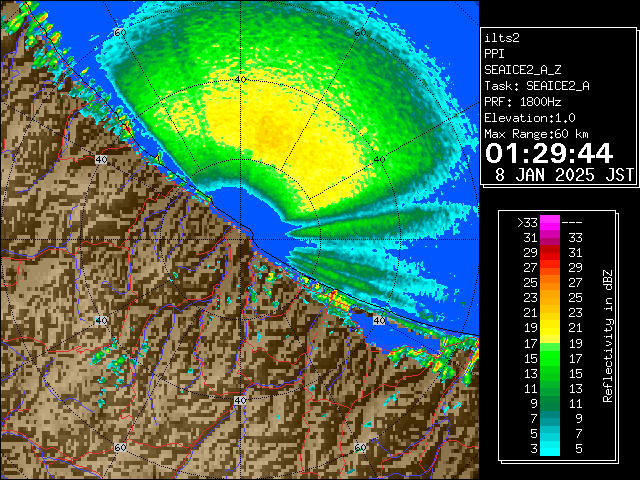The width and height of the screenshot is (640, 480).
Task: Select the "8 JAN 2025 JST" date
Action: (564, 175)
